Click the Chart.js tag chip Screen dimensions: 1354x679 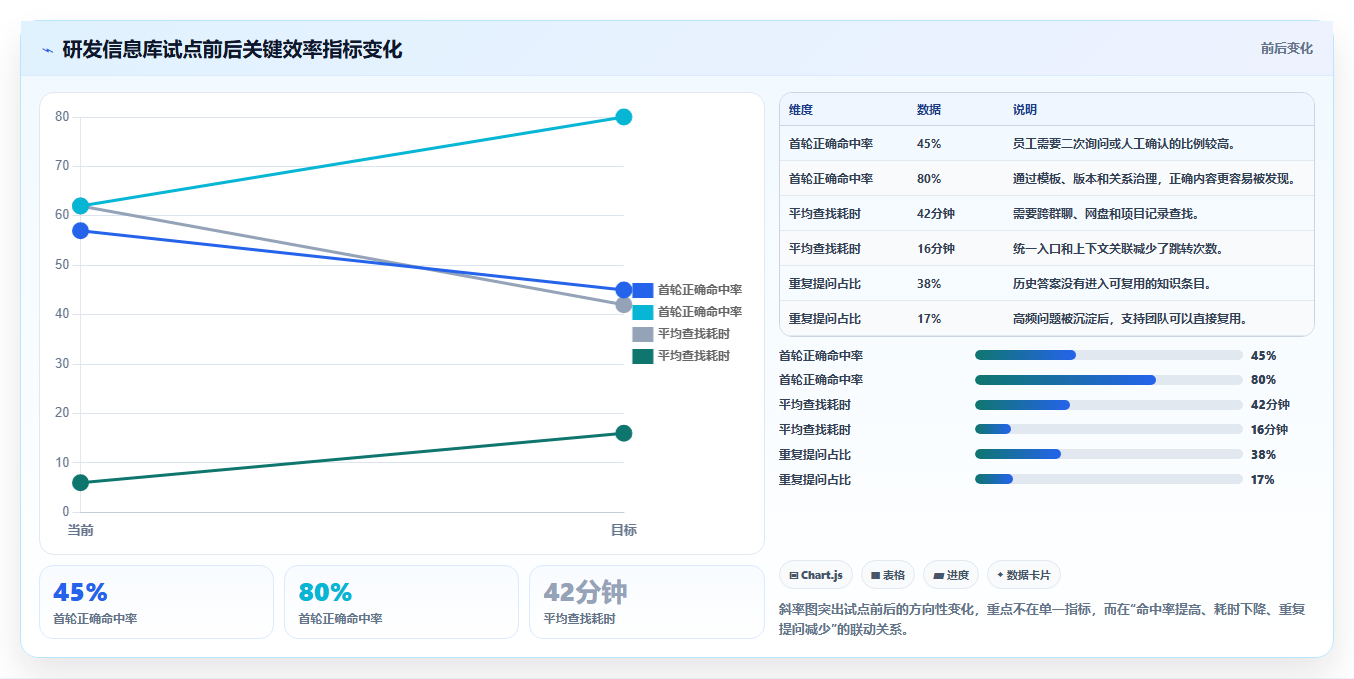tap(816, 575)
